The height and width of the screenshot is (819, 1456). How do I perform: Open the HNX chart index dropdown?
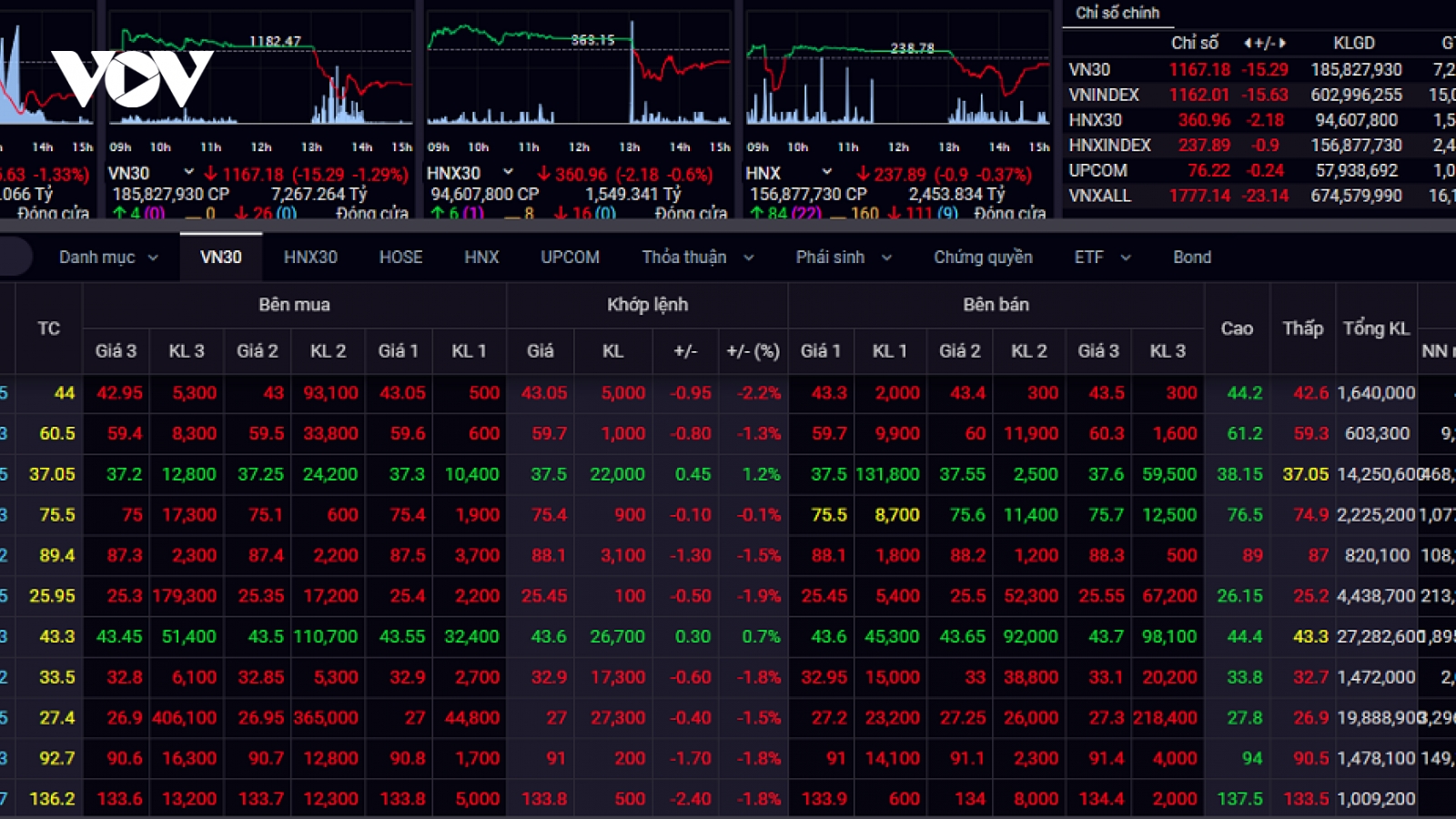[826, 171]
